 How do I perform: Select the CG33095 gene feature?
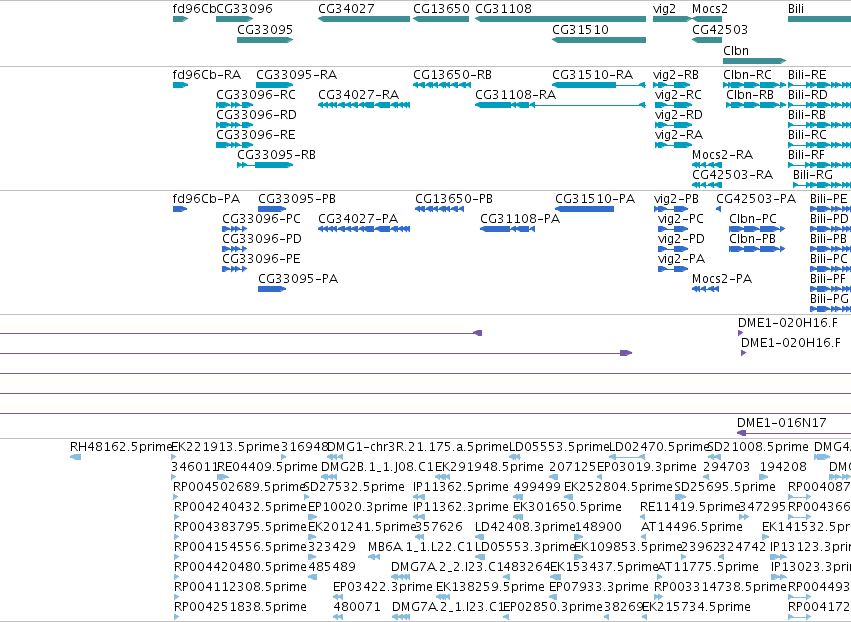[x=265, y=40]
